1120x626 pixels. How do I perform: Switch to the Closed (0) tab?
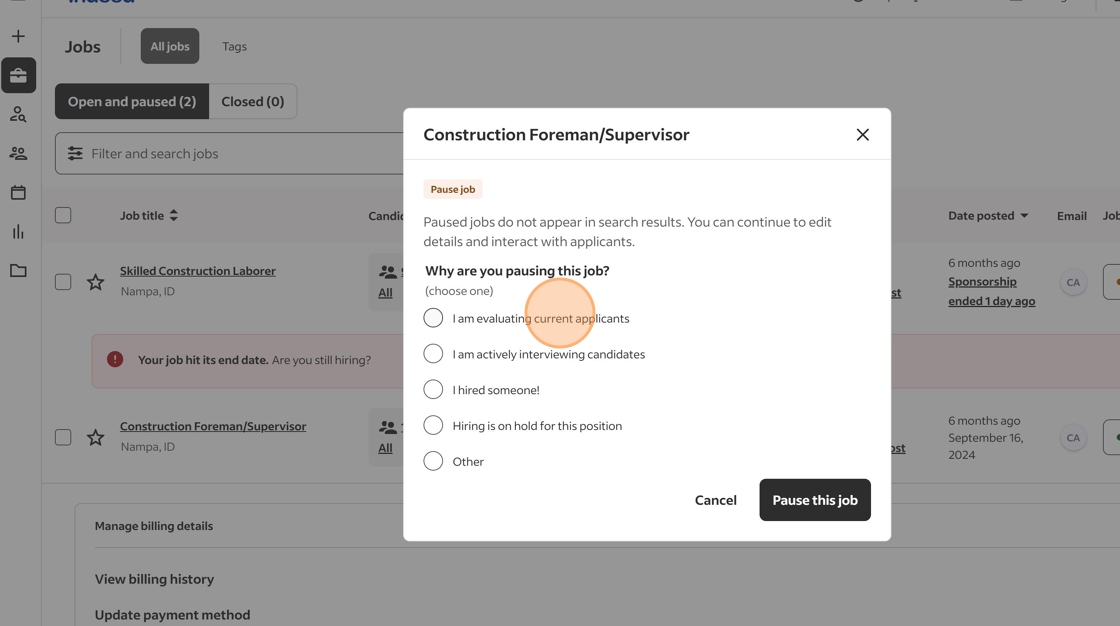pyautogui.click(x=253, y=102)
